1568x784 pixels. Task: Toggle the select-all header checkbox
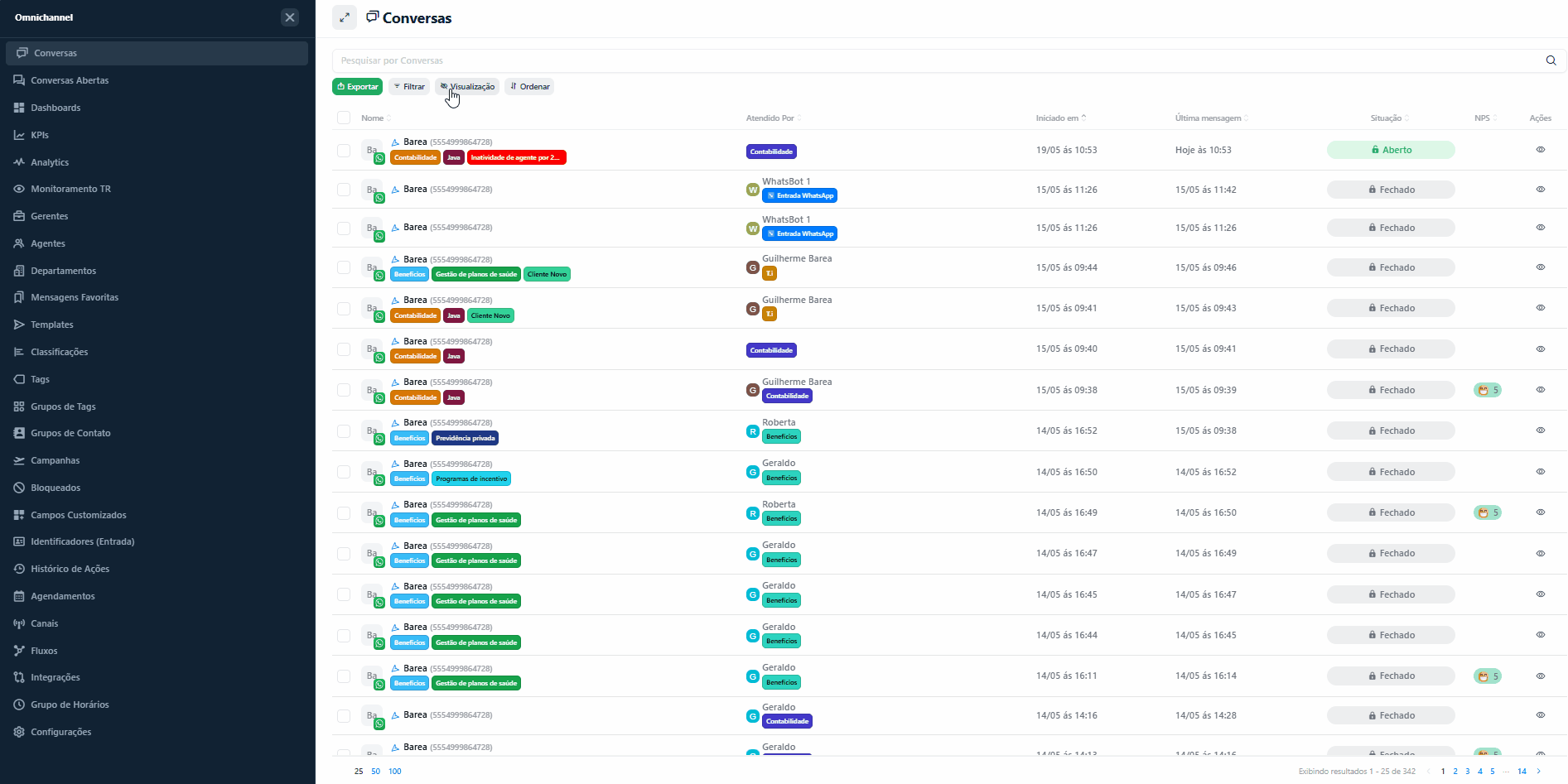[344, 118]
